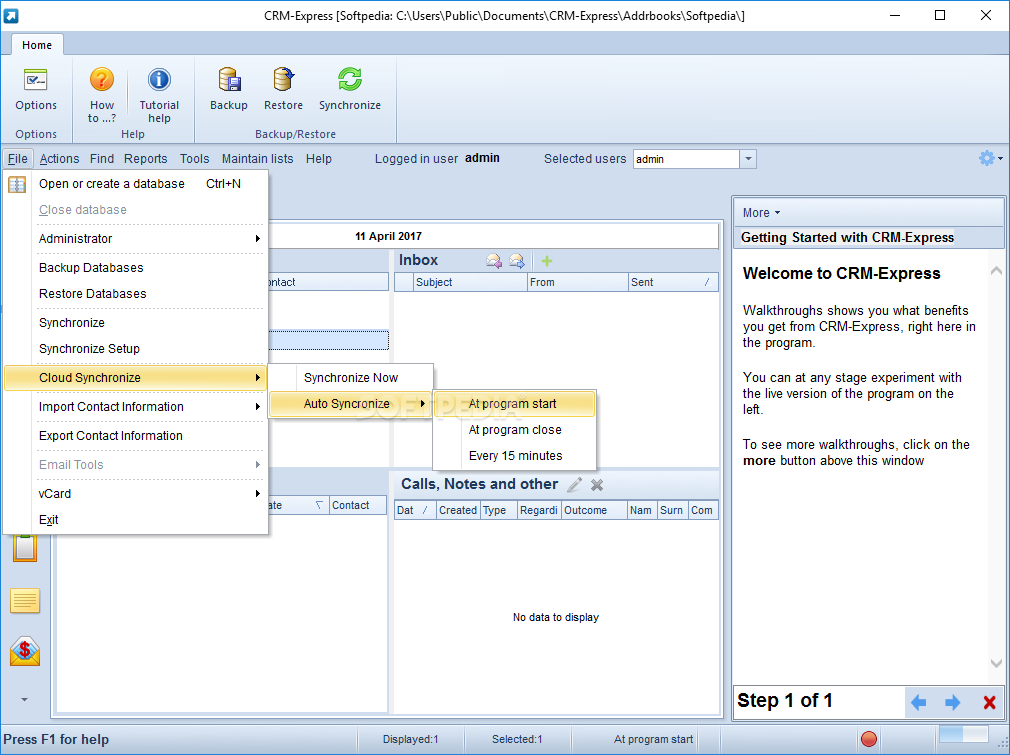The height and width of the screenshot is (755, 1010).
Task: Open the Cloud Synchronize submenu
Action: 136,378
